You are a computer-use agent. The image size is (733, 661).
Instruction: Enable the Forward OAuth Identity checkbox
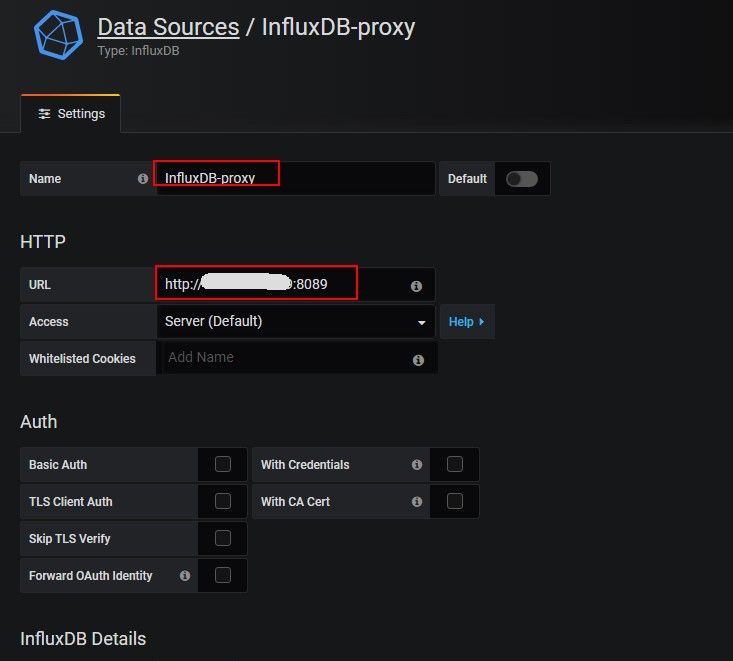click(x=223, y=575)
